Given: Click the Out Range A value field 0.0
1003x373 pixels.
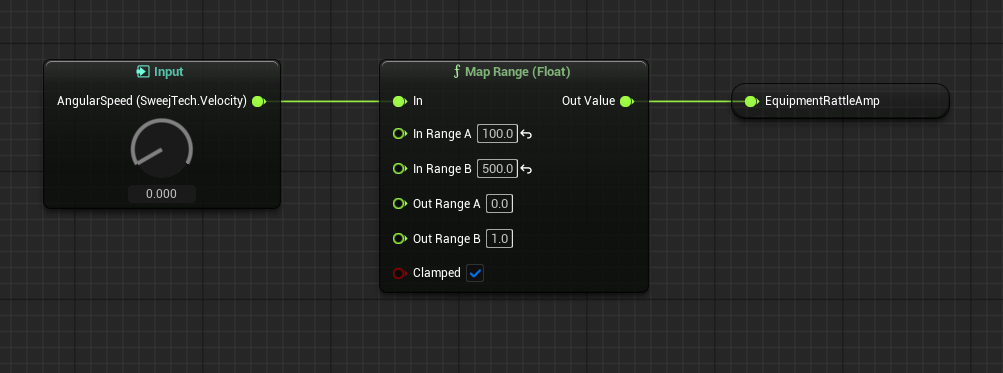Looking at the screenshot, I should click(x=500, y=203).
